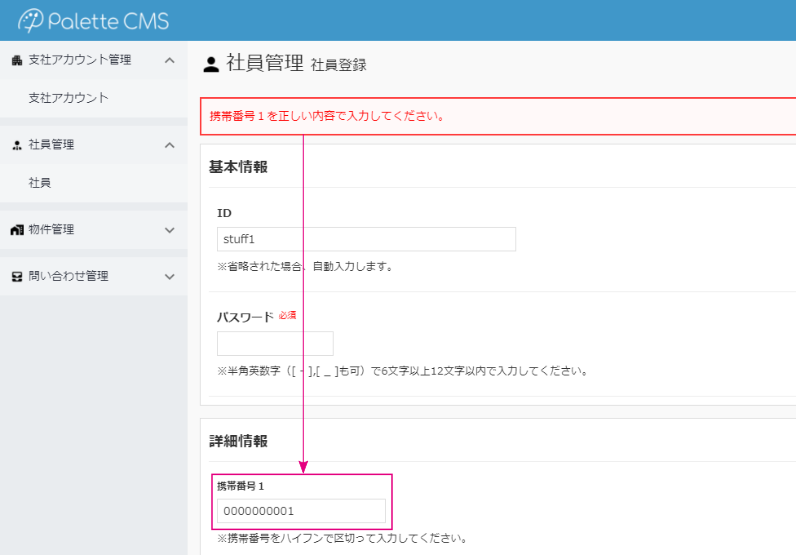Open the 支社アカウント submenu item
The width and height of the screenshot is (796, 555).
pyautogui.click(x=68, y=98)
